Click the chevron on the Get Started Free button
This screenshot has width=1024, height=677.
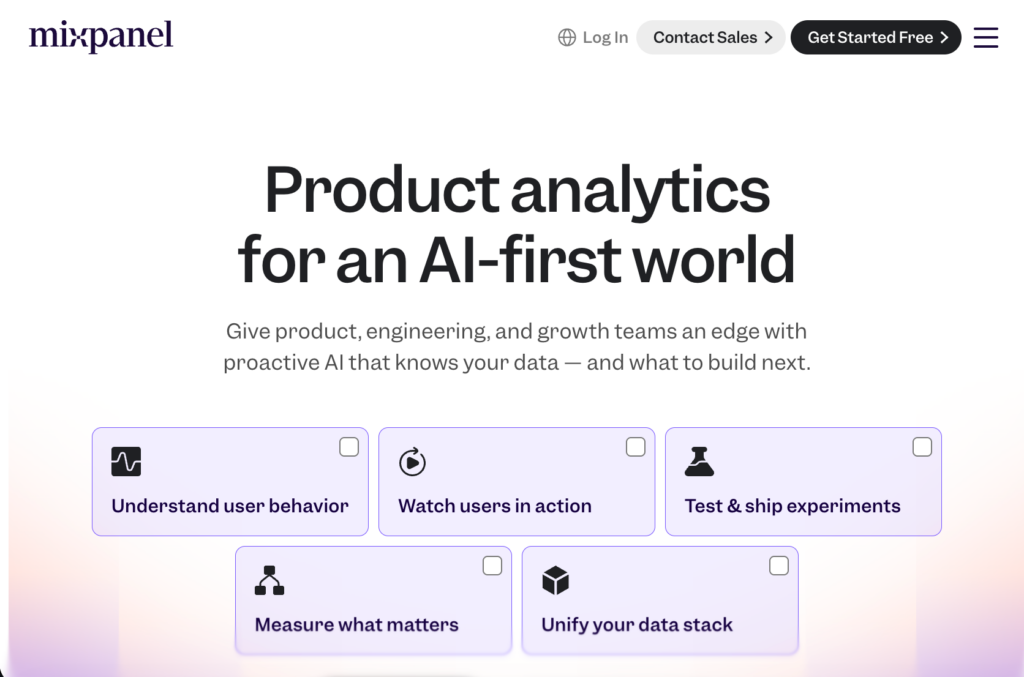click(944, 37)
